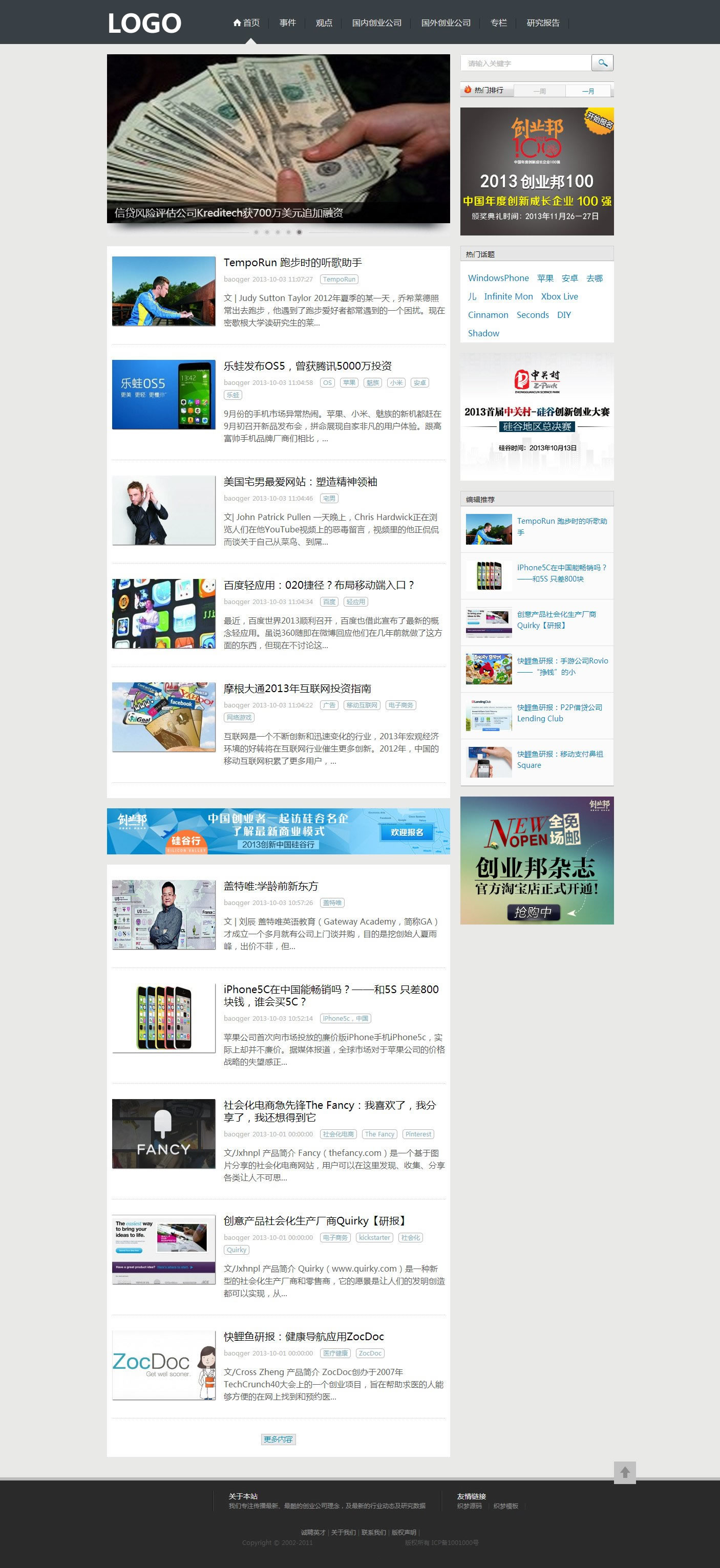Switch hot ranking to 一月 tab
The height and width of the screenshot is (1568, 720).
[x=588, y=91]
